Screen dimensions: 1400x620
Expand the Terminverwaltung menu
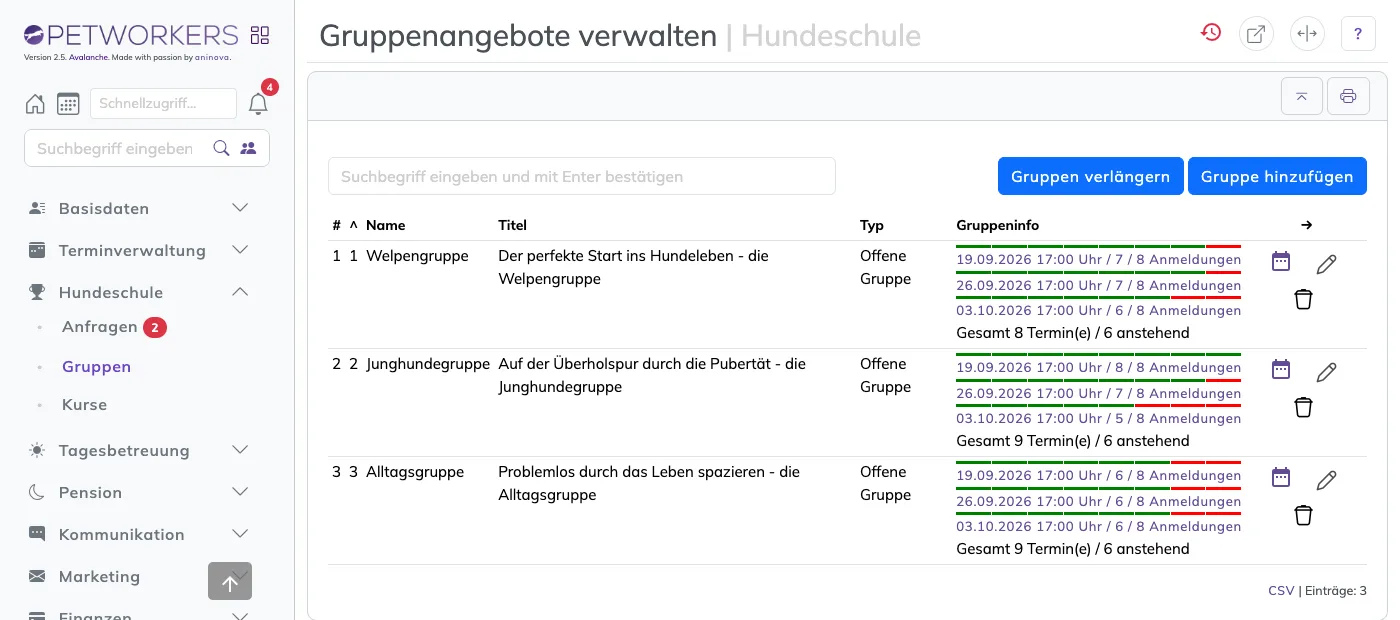(140, 250)
